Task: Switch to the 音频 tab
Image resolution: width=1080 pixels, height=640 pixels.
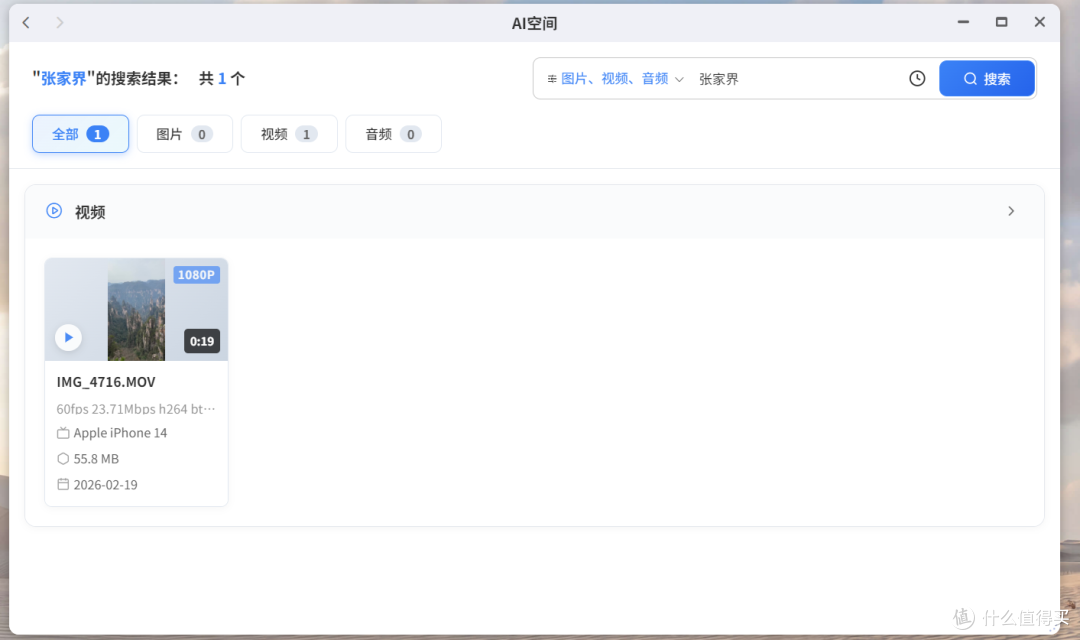Action: point(393,134)
